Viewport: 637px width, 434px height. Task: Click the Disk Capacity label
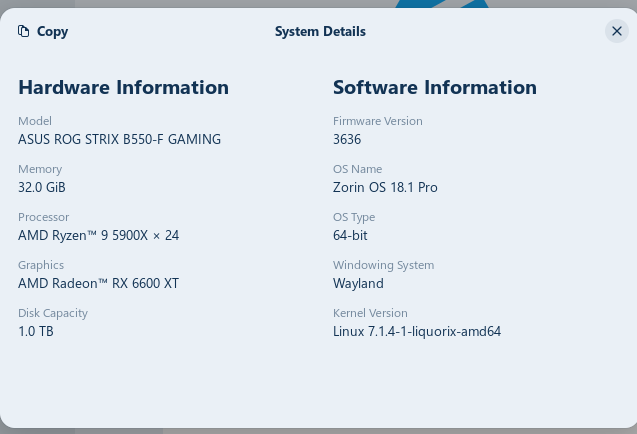pyautogui.click(x=53, y=313)
